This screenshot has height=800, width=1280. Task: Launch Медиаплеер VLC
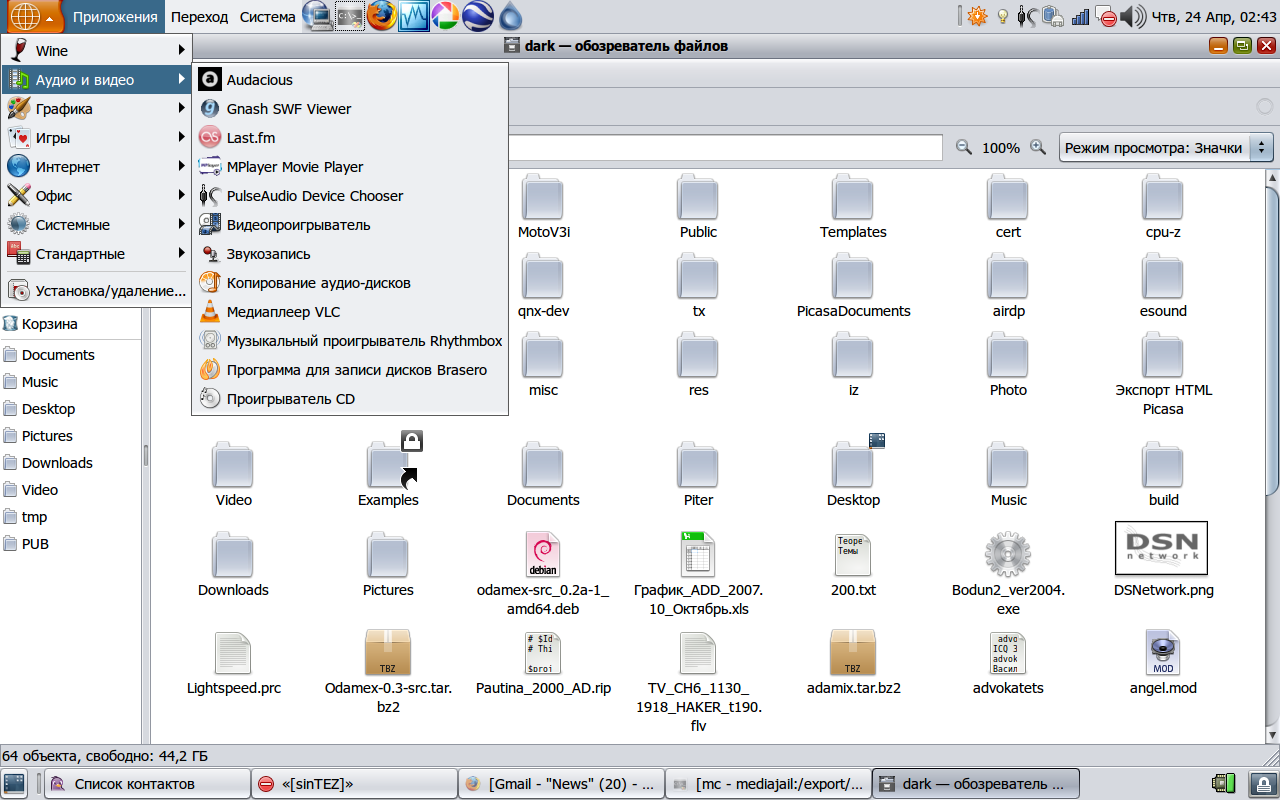[x=350, y=312]
